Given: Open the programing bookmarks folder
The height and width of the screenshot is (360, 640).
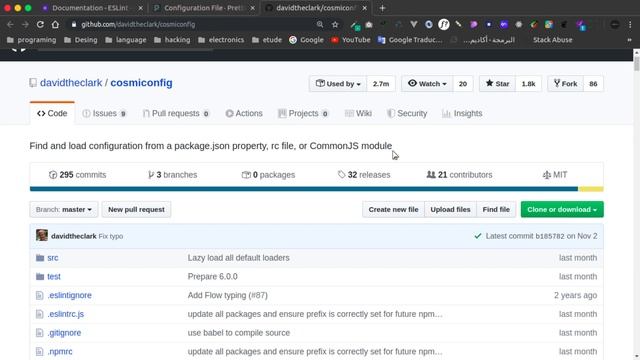Looking at the screenshot, I should (31, 40).
